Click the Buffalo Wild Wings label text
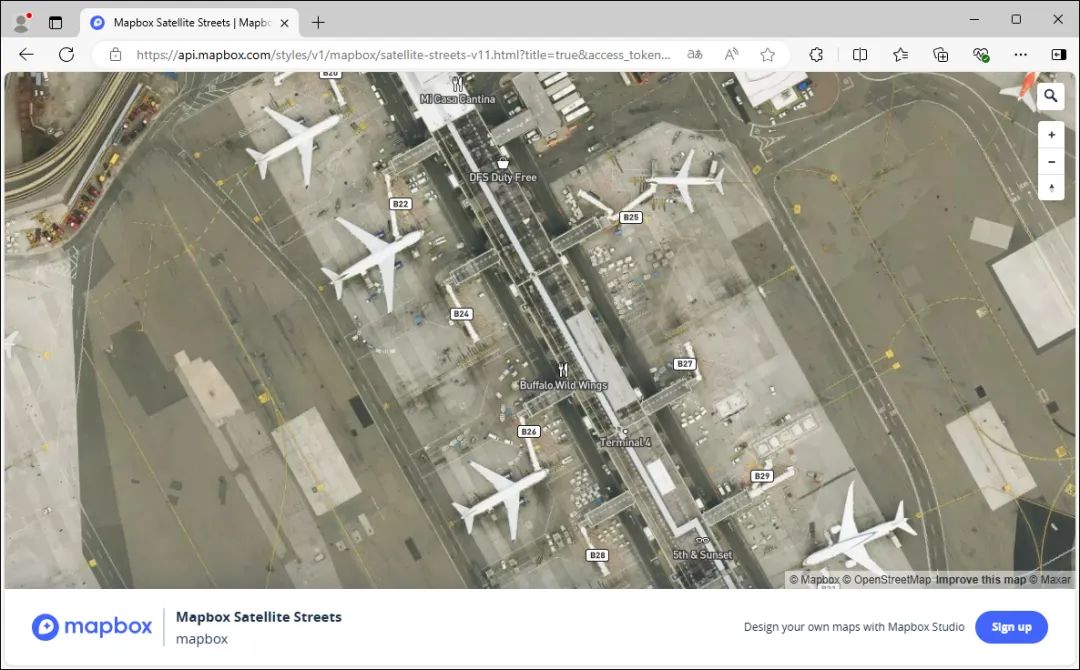Image resolution: width=1080 pixels, height=670 pixels. [563, 385]
